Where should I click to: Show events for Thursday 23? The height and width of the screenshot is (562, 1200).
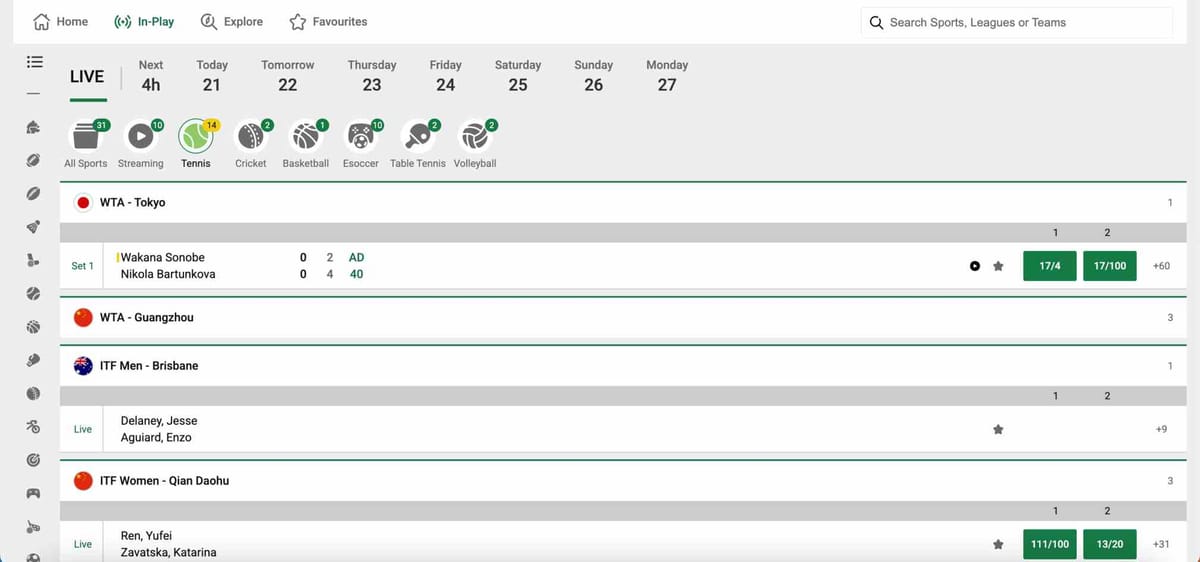pos(372,76)
